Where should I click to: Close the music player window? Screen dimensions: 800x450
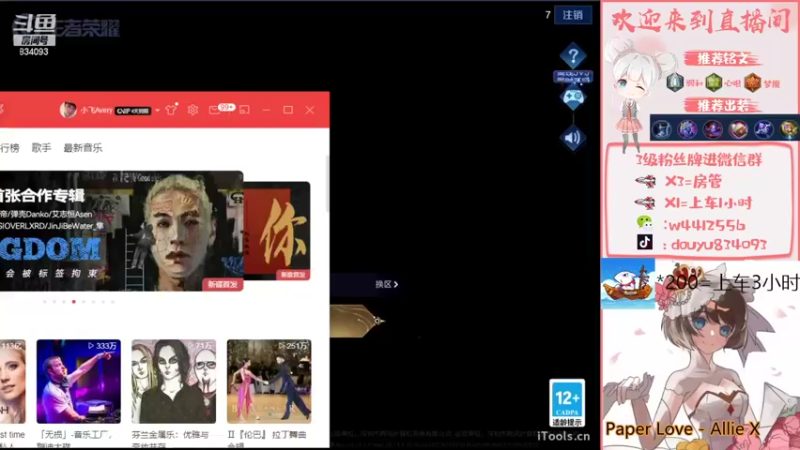click(x=310, y=110)
